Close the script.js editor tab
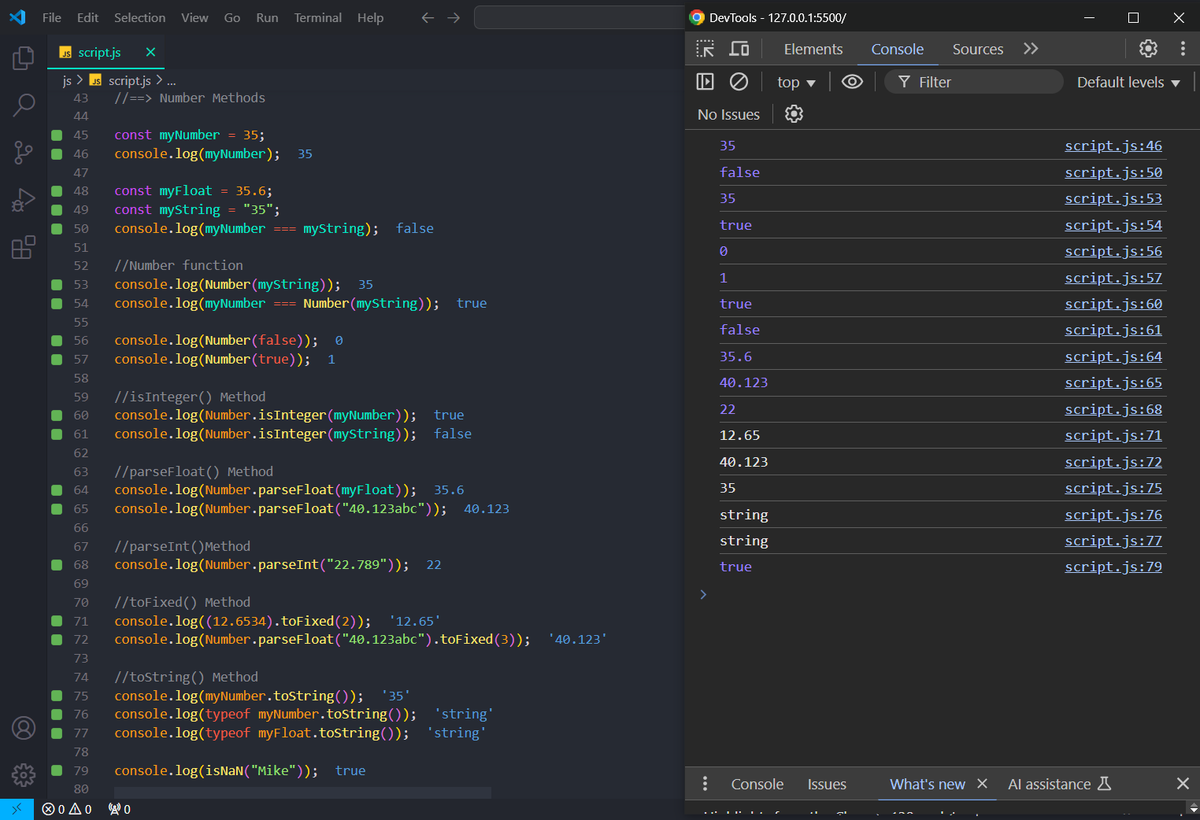 point(150,52)
